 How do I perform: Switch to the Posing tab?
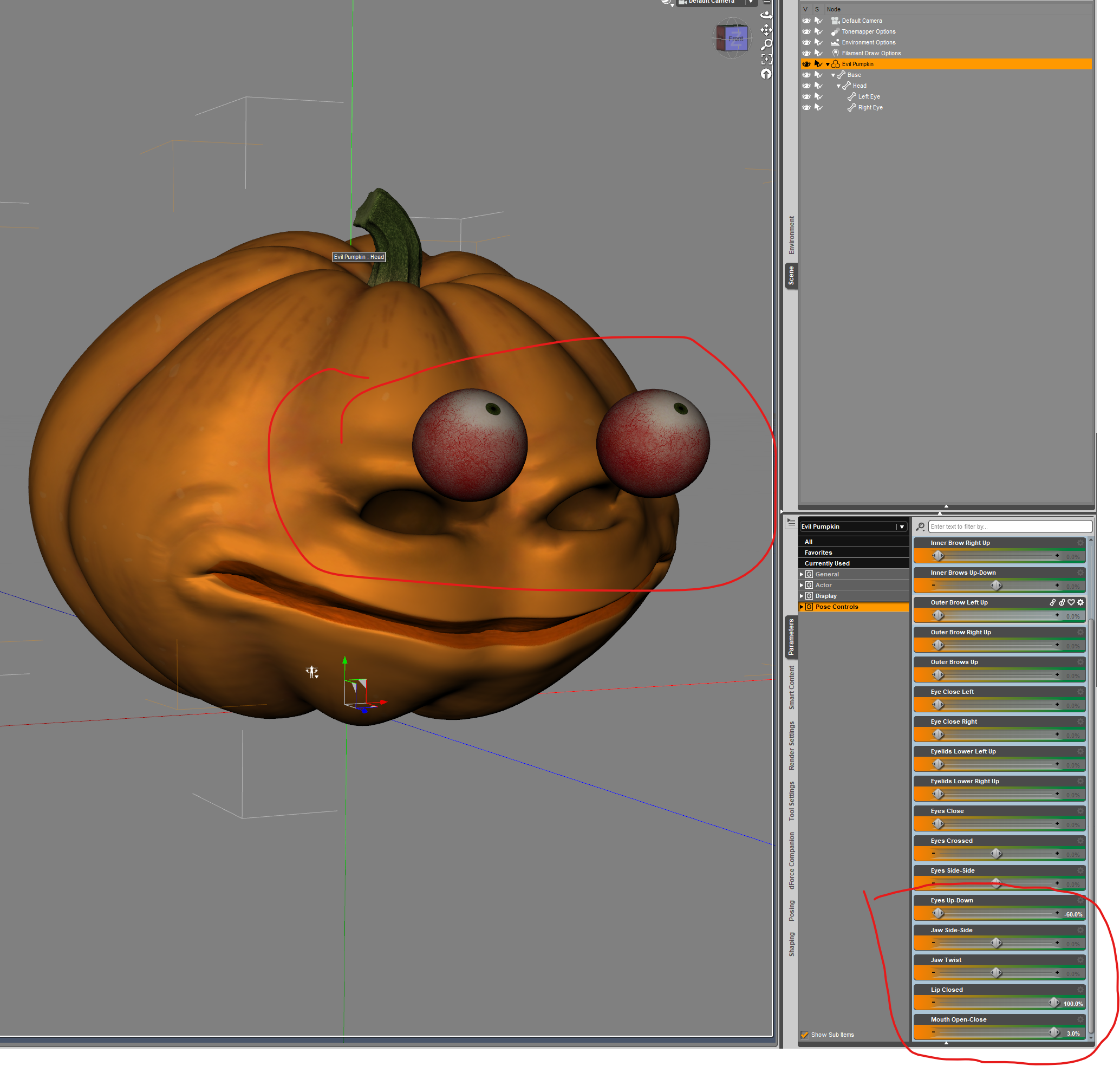click(792, 911)
